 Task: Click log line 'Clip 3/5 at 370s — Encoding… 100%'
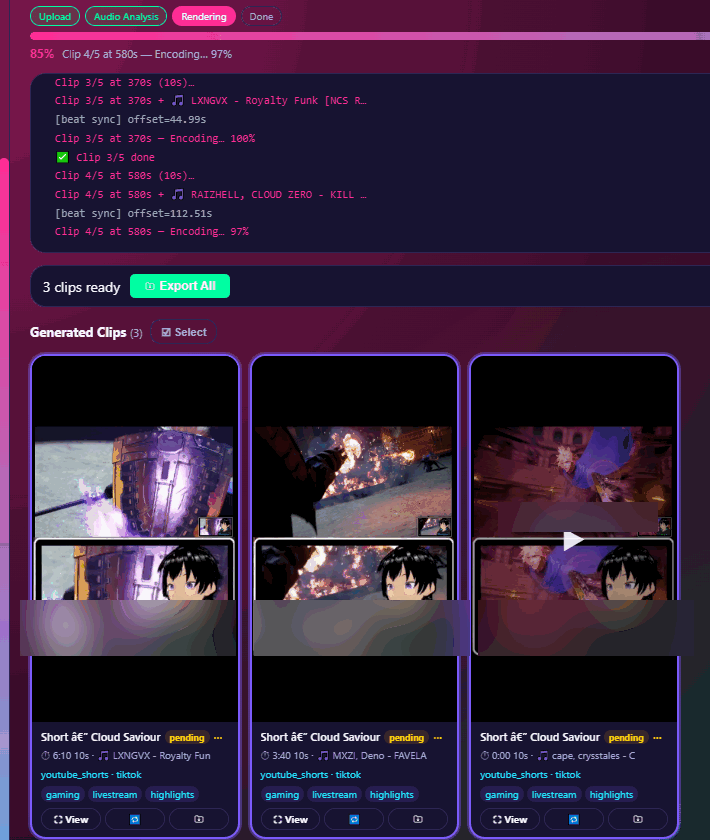[x=155, y=138]
